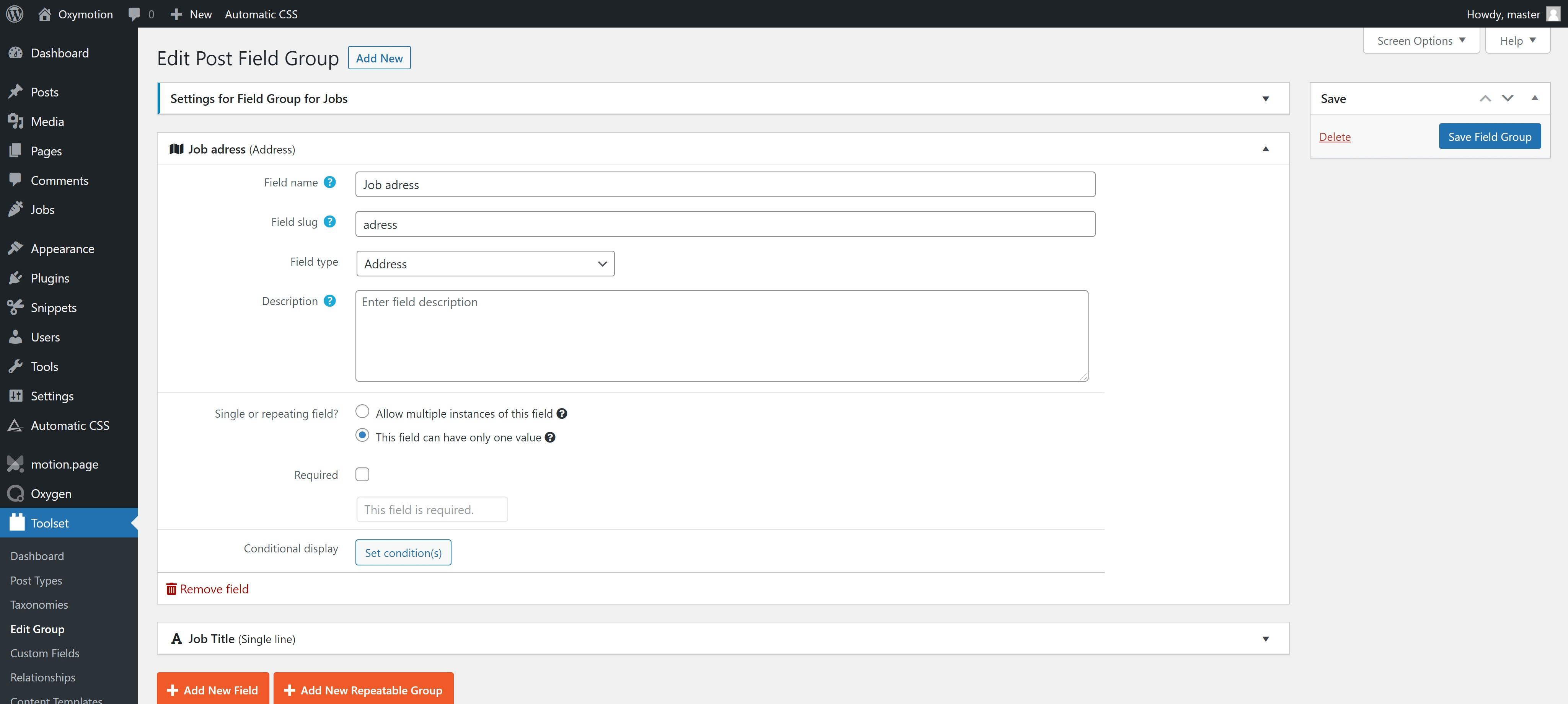Click the Save Field Group button
Image resolution: width=1568 pixels, height=704 pixels.
[x=1490, y=136]
